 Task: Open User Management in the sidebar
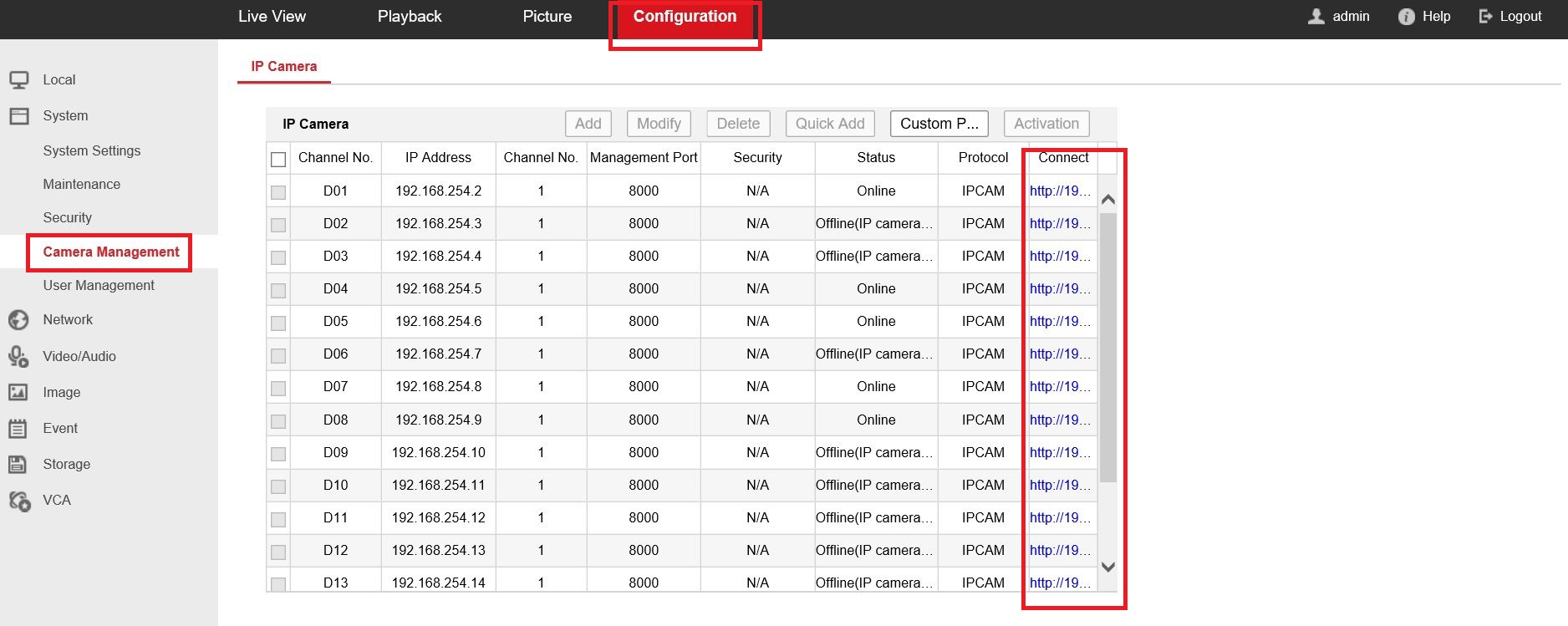99,286
